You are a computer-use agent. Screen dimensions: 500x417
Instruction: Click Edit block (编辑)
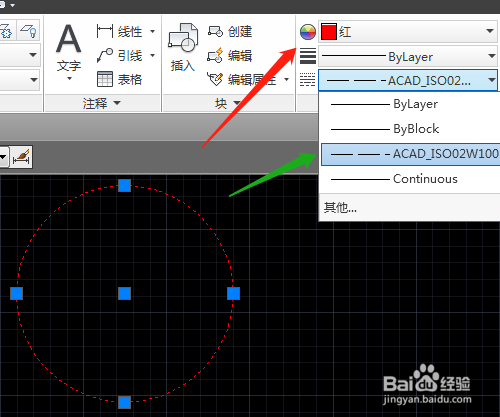230,55
